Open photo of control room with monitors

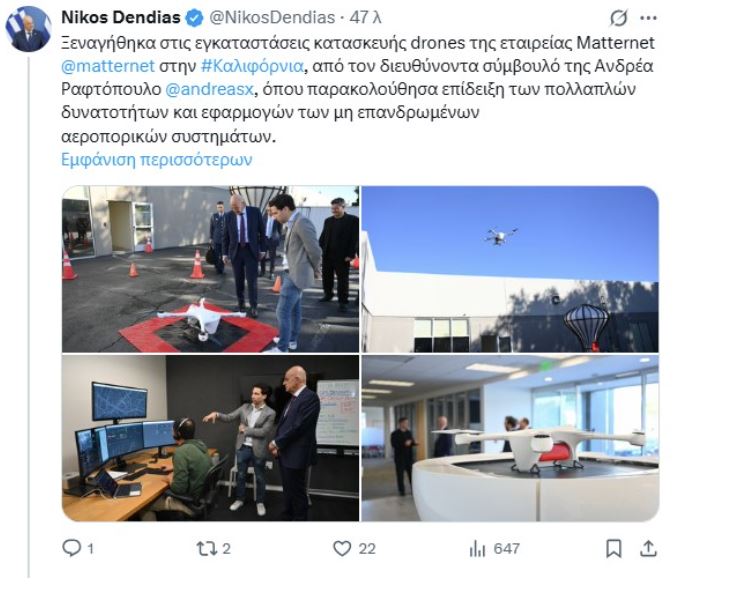[211, 438]
